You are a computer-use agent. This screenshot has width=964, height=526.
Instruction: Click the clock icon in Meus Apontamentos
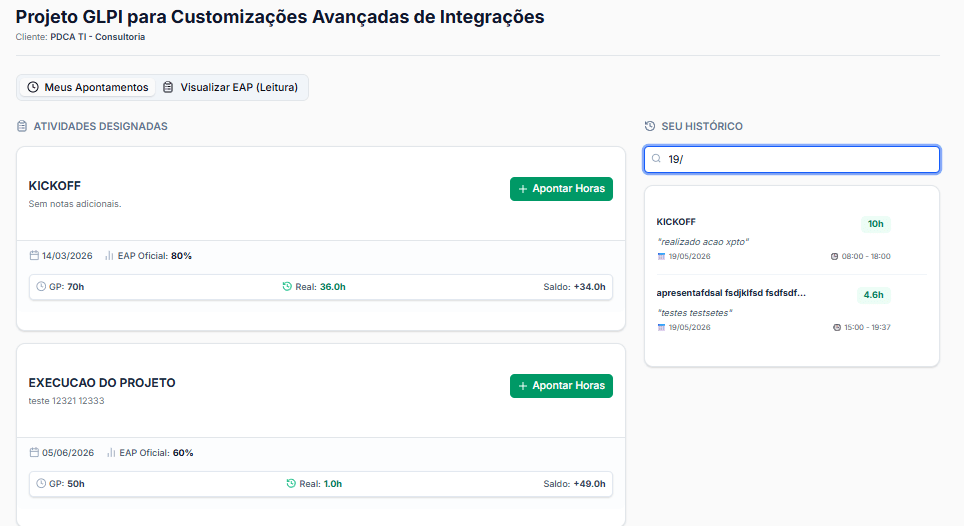33,87
